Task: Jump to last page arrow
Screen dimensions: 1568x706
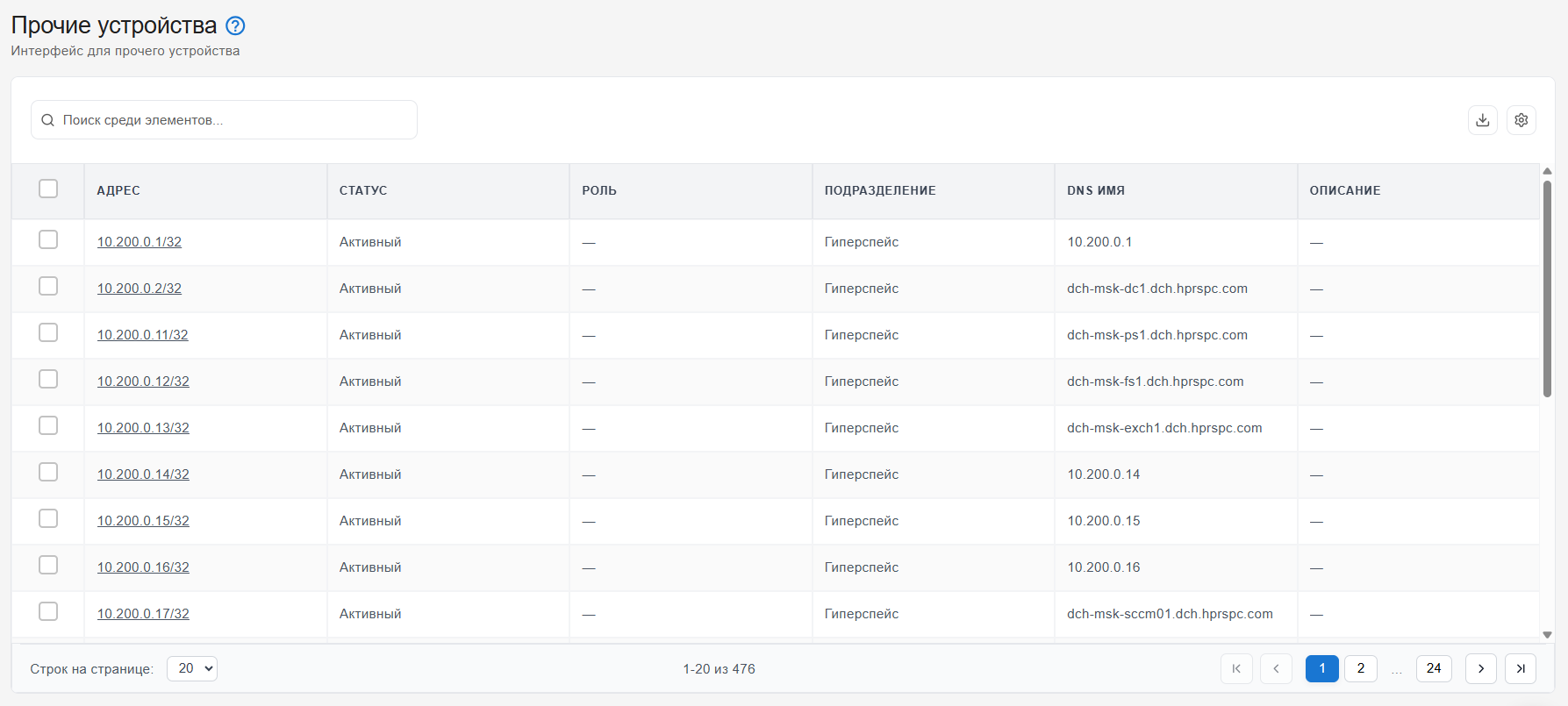Action: (1521, 668)
